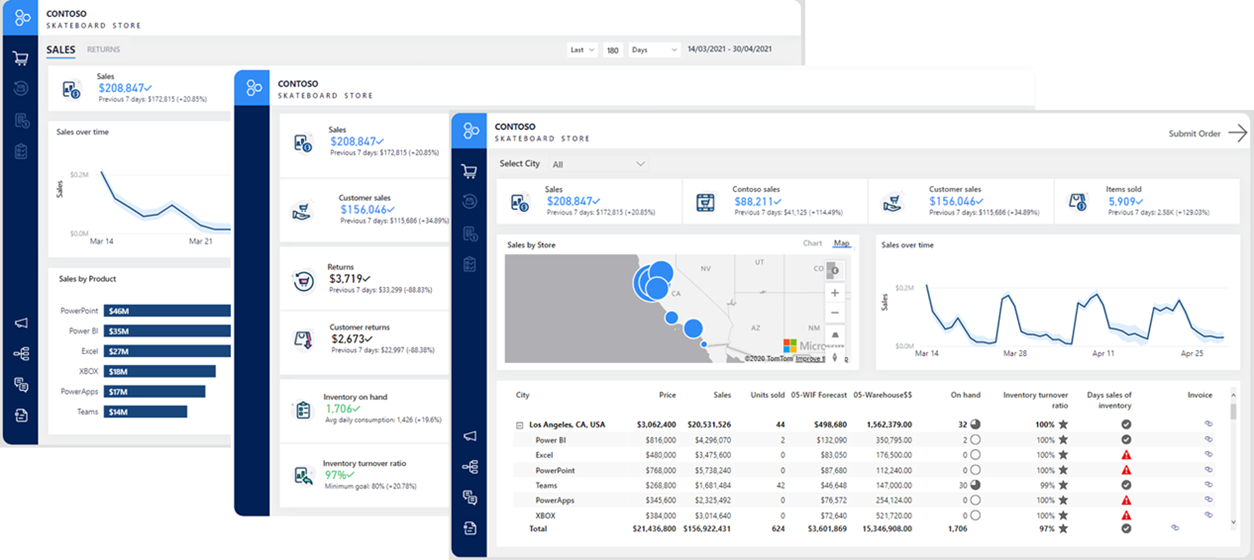The image size is (1254, 560).
Task: Click the megaphone icon in the front window's sidebar
Action: point(469,436)
